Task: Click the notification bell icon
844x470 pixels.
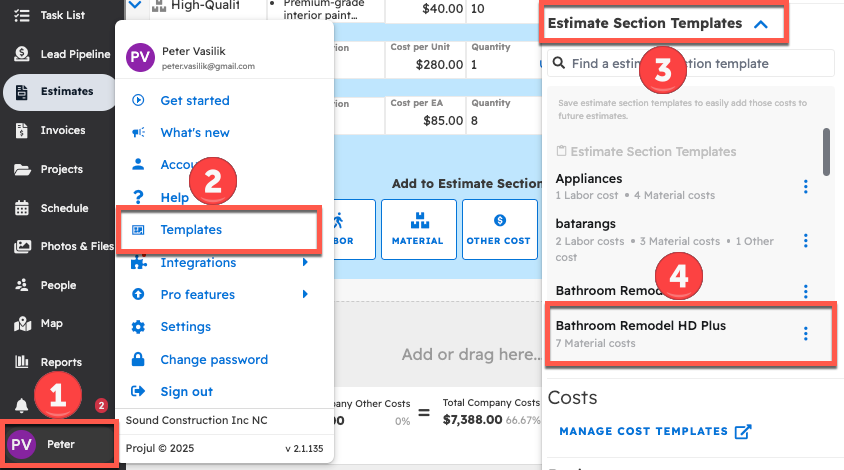Action: tap(21, 404)
